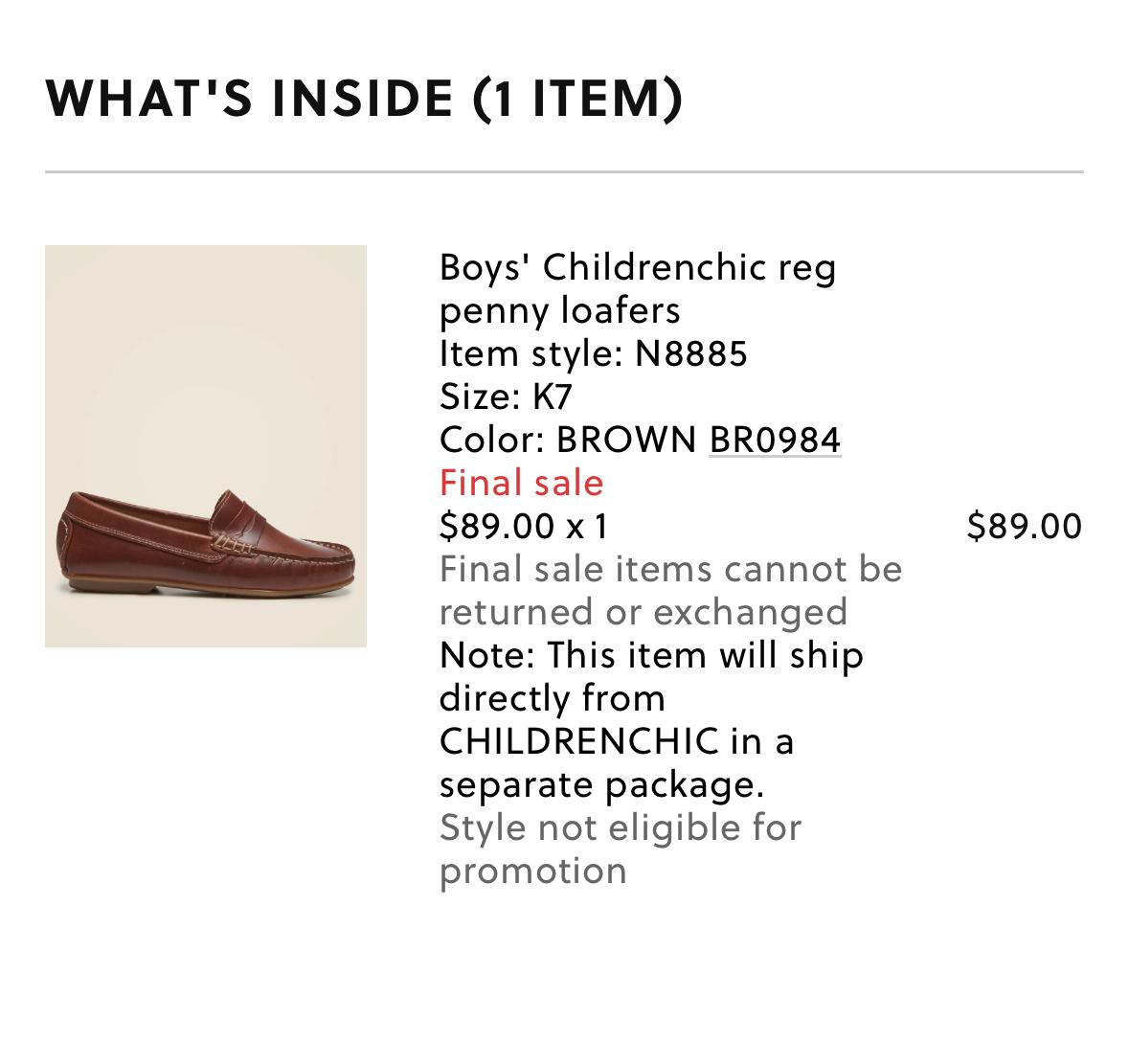The width and height of the screenshot is (1129, 1064).
Task: Click the WHAT'S INSIDE (1 ITEM) heading
Action: 364,99
